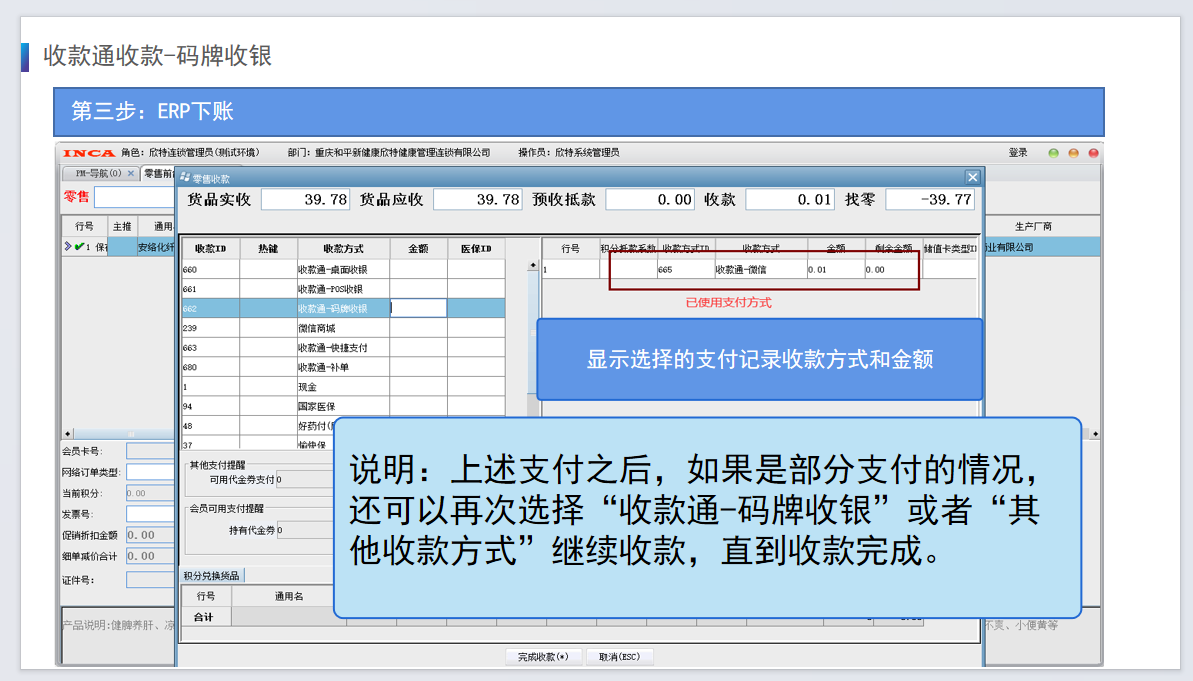Click the 零售收款 dialog title icon
Viewport: 1193px width, 681px height.
point(185,178)
